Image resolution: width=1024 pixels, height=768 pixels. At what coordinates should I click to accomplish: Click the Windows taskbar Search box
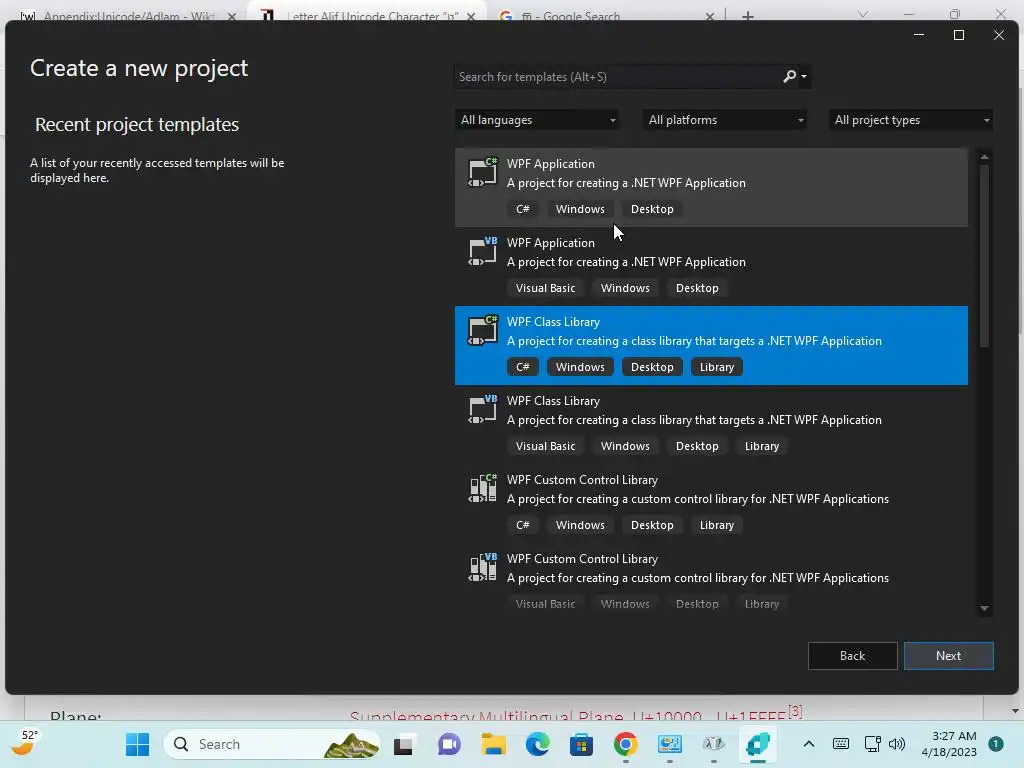272,744
